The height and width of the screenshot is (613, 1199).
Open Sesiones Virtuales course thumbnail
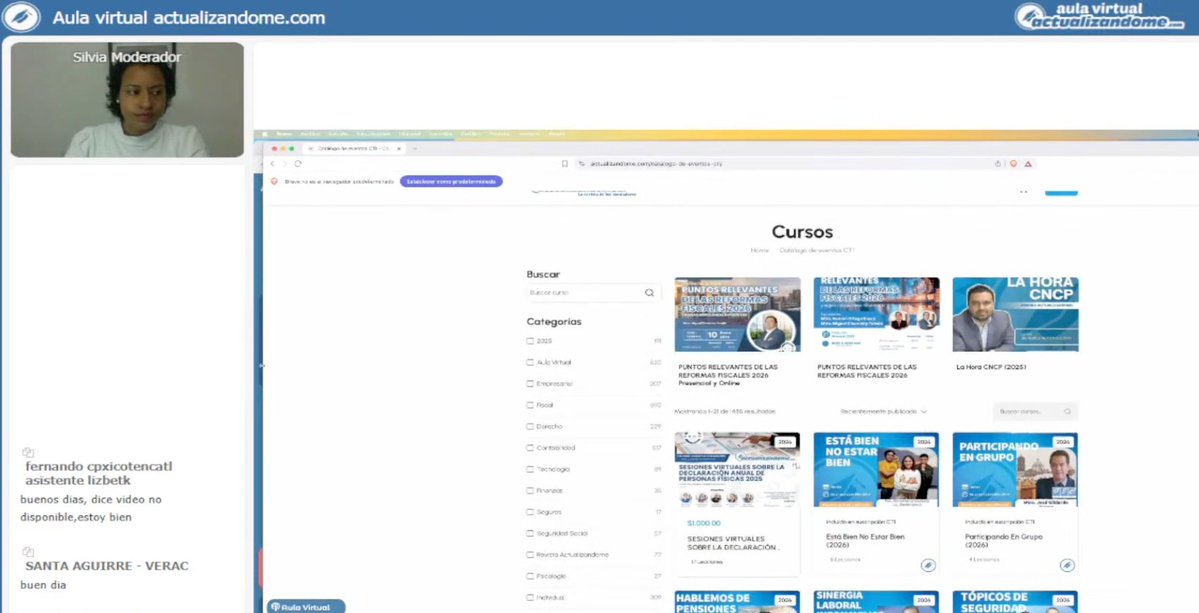737,470
